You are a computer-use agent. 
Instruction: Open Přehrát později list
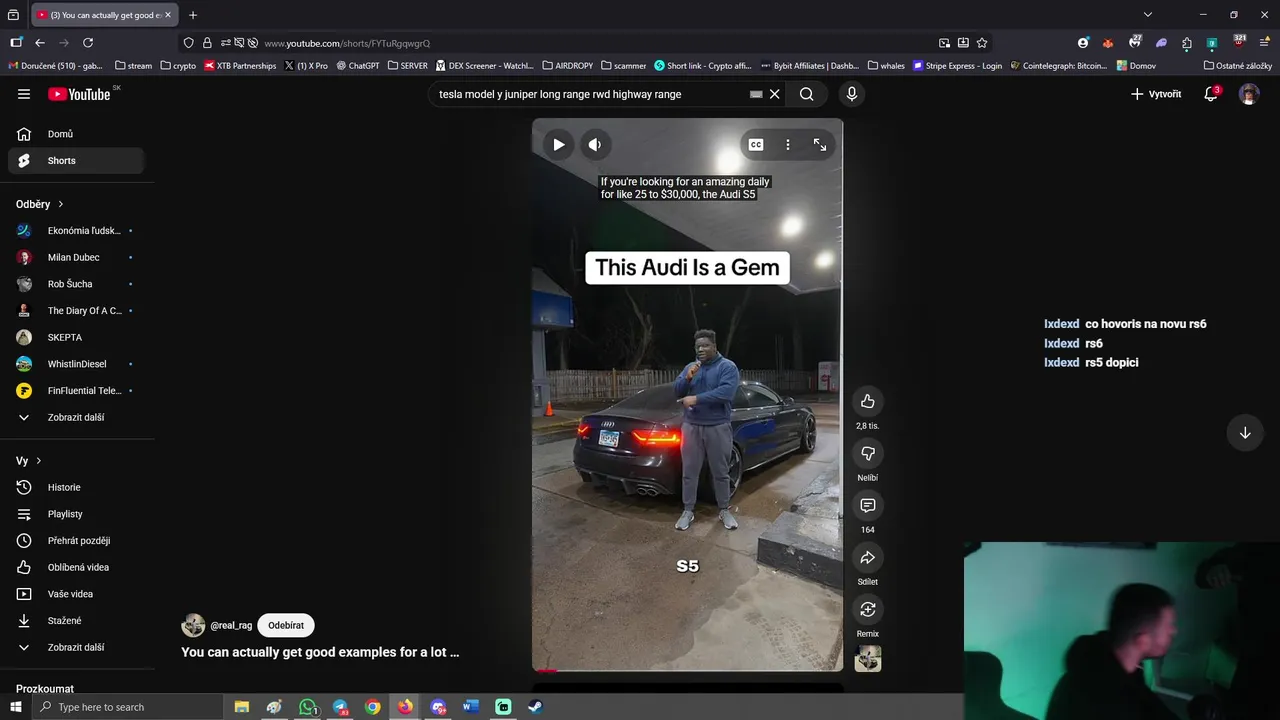(x=76, y=541)
